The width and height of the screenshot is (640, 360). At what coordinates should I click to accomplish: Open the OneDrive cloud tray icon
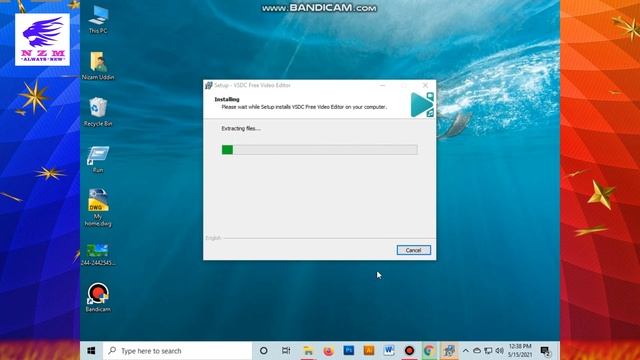(x=477, y=351)
